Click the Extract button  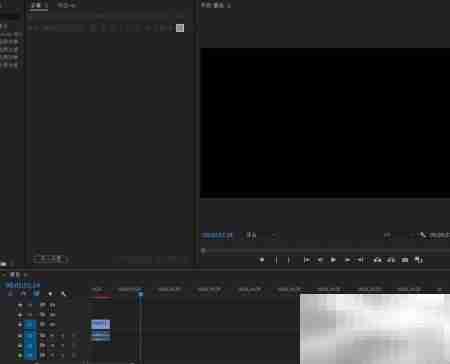click(x=391, y=260)
